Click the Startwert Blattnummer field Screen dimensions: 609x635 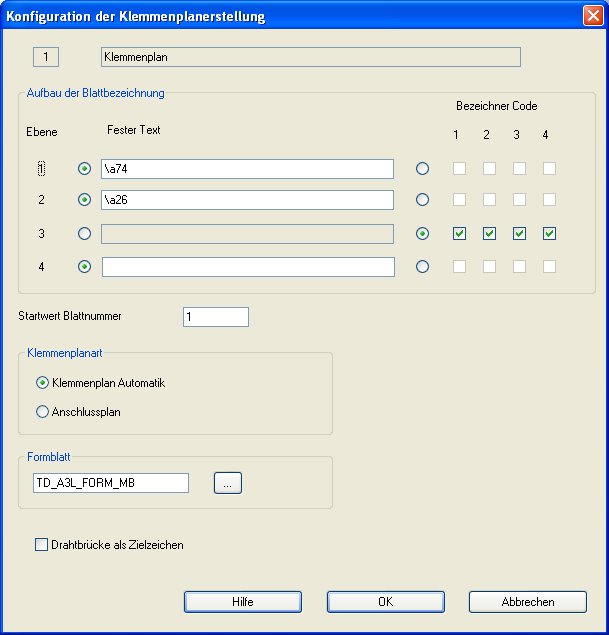click(216, 317)
